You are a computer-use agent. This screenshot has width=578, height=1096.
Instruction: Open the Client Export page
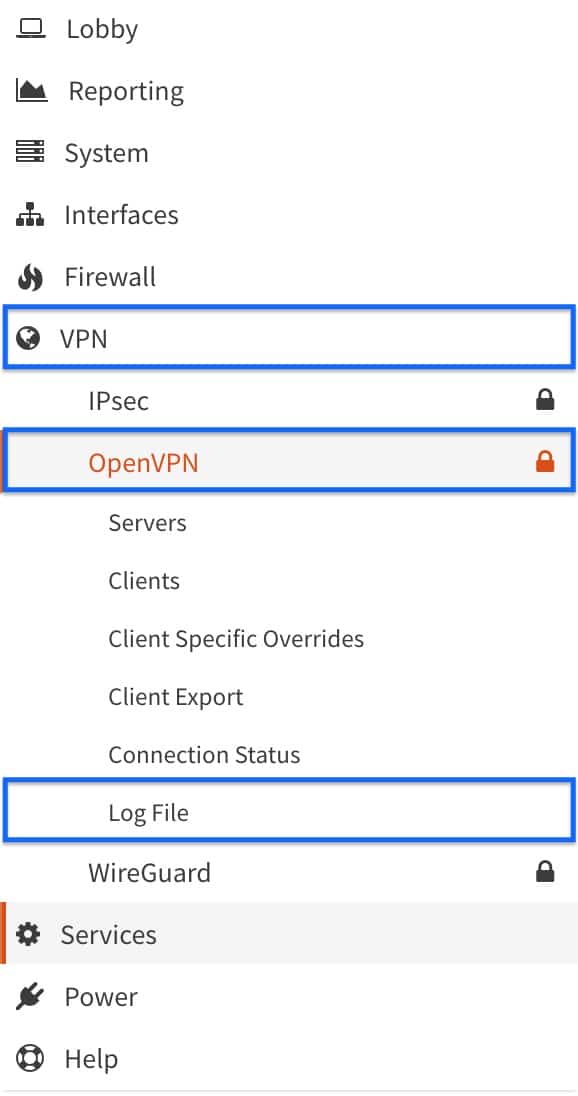point(175,696)
